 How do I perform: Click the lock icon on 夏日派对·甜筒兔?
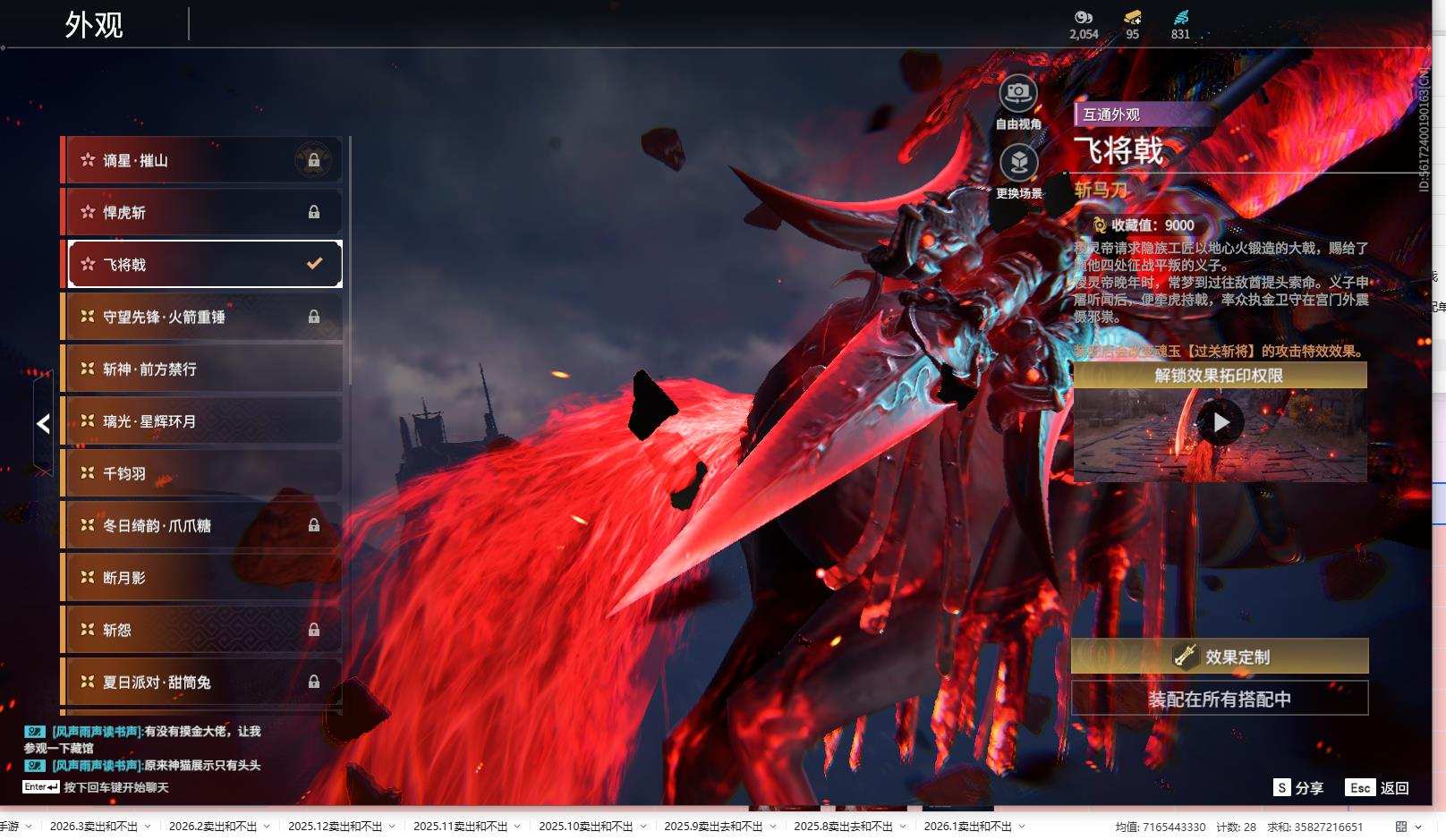tap(314, 682)
